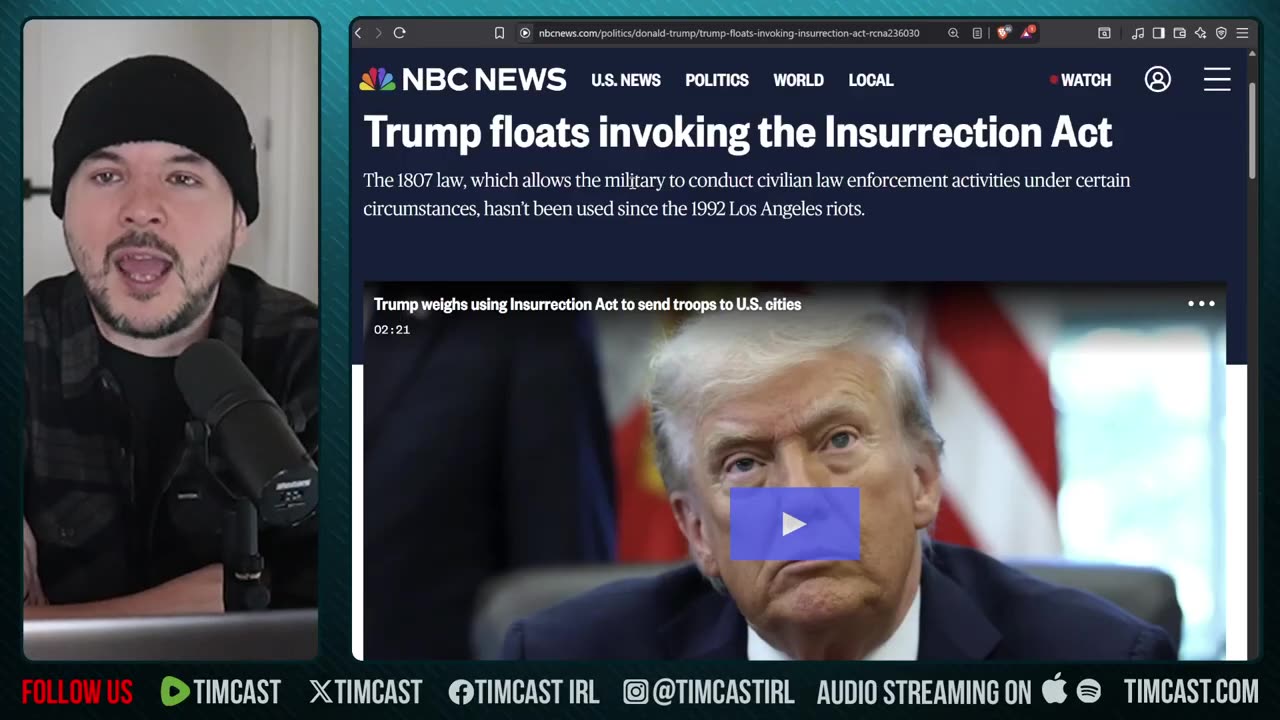The height and width of the screenshot is (720, 1280).
Task: Open the three-dot video options menu
Action: 1201,304
